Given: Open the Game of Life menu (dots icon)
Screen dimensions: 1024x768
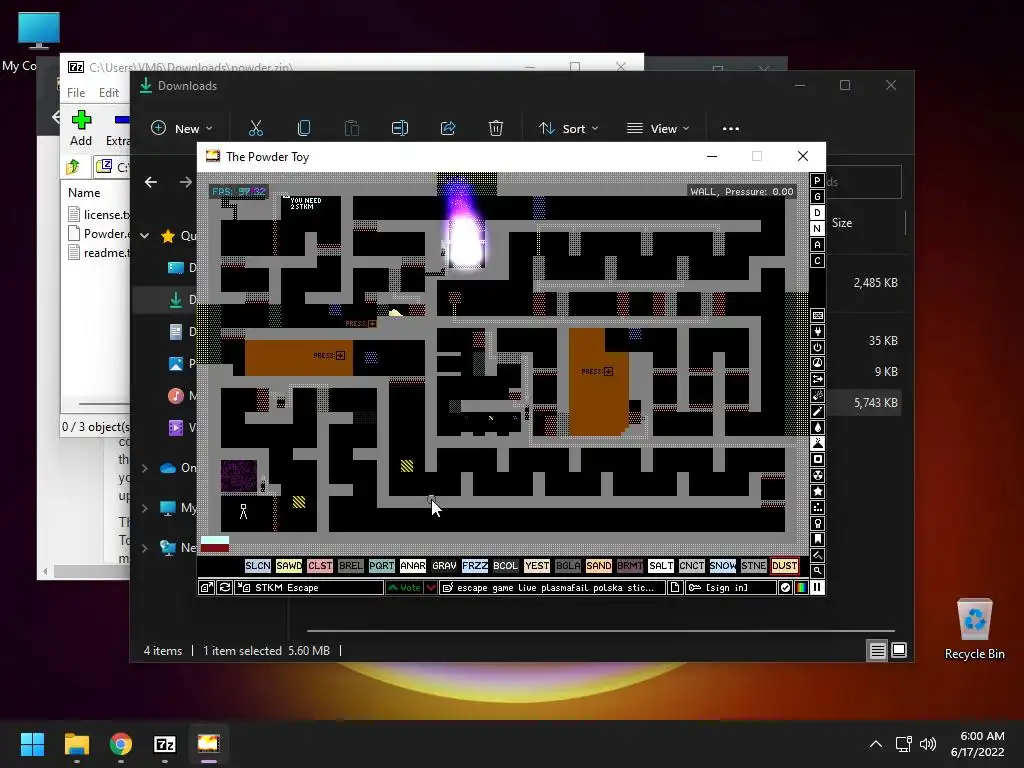Looking at the screenshot, I should [x=817, y=507].
